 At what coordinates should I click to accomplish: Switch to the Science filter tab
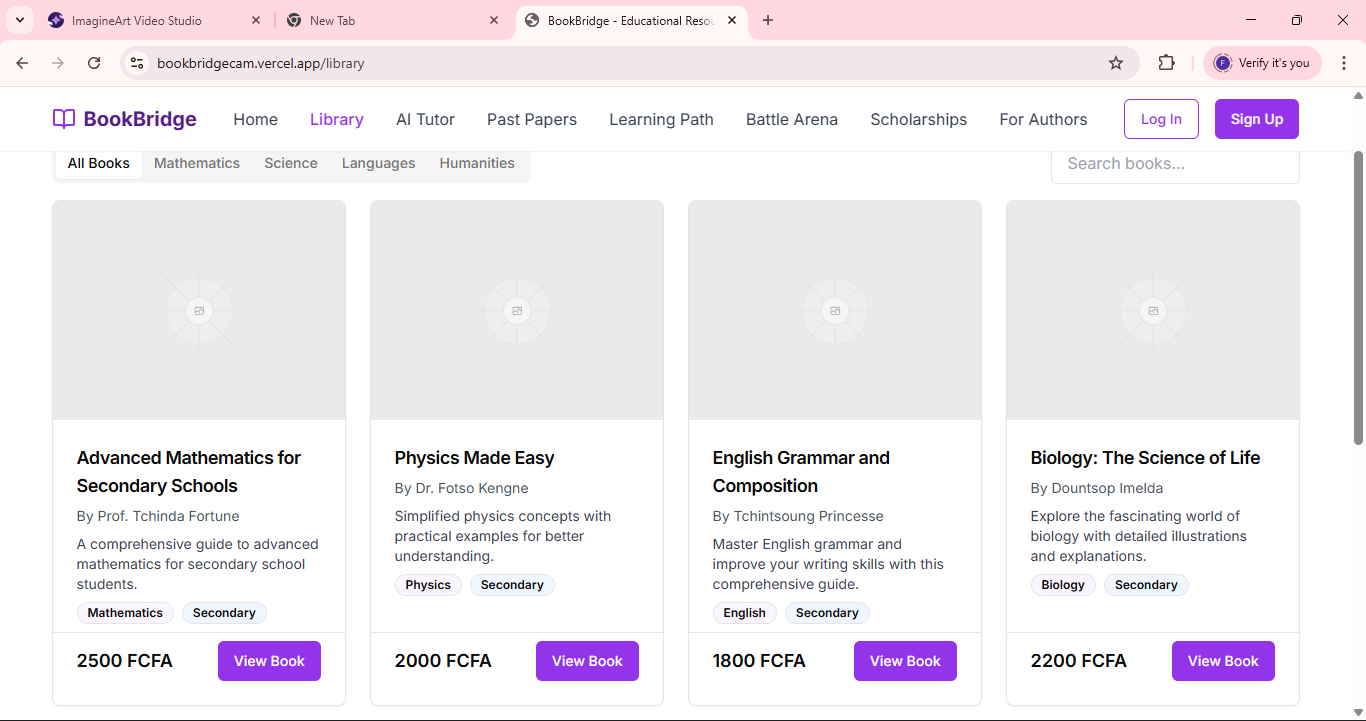pyautogui.click(x=291, y=163)
